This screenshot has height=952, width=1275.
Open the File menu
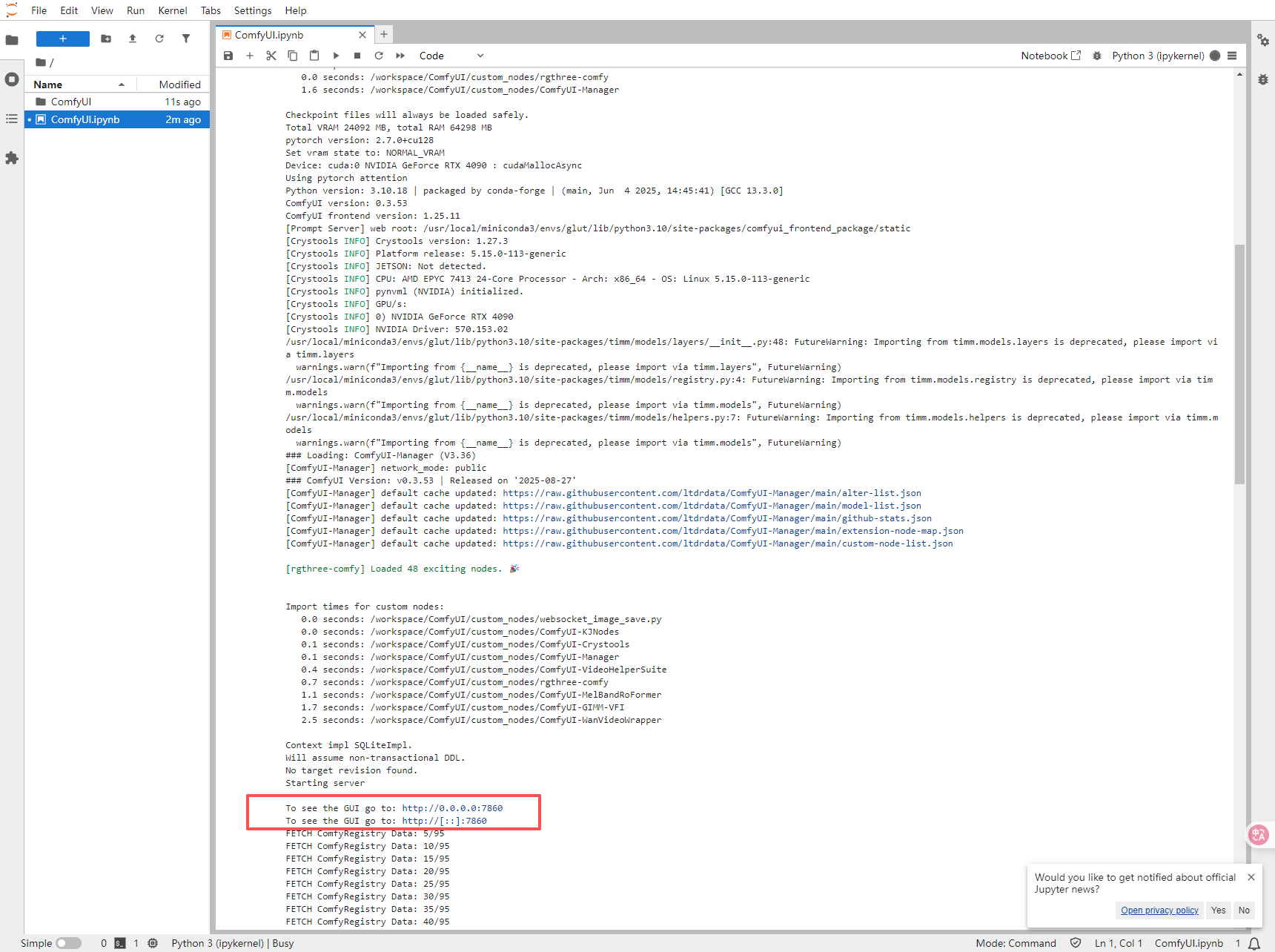pos(39,10)
